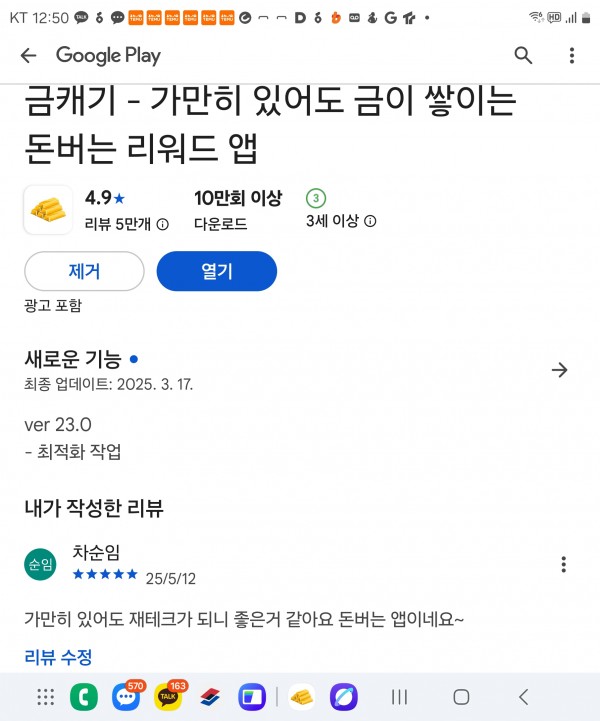The image size is (600, 721).
Task: Open Messages app with 570 badge
Action: 126,696
